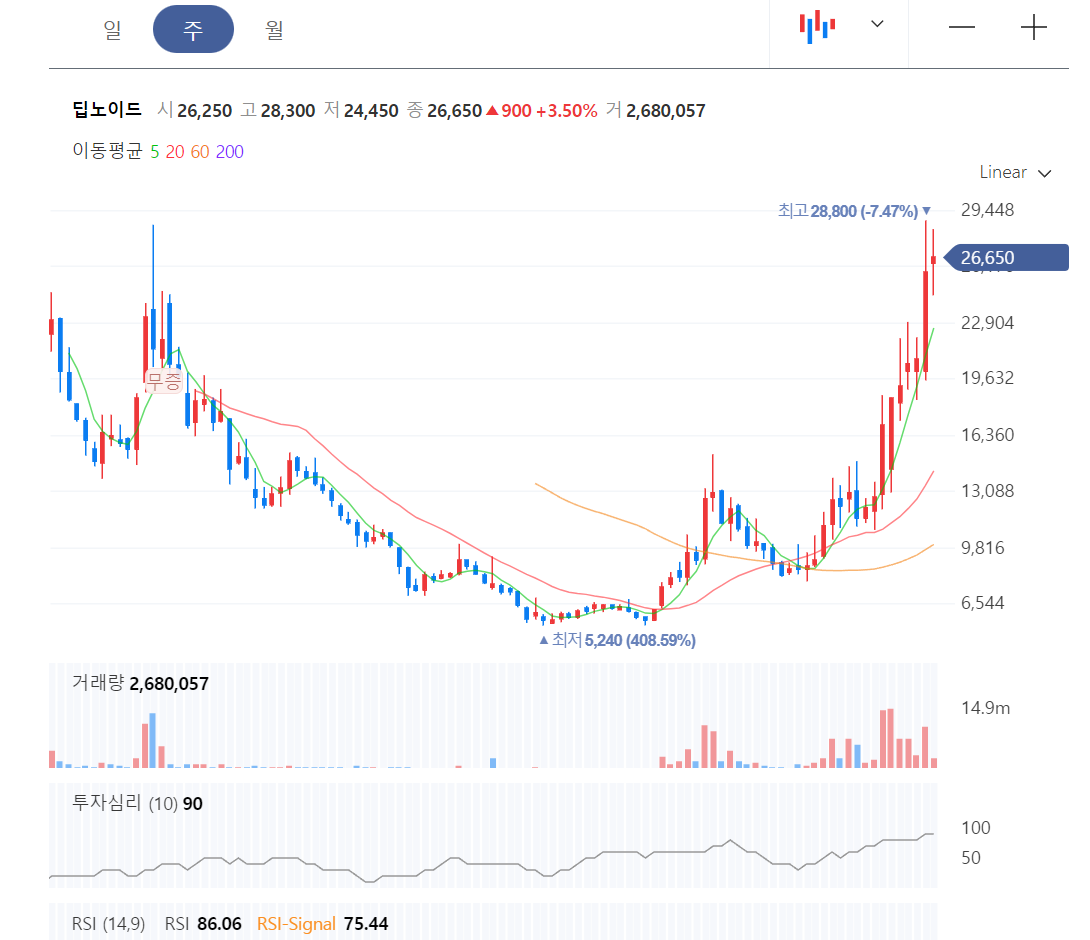Switch to the monthly 월 chart tab
Screen dimensions: 1090x940
(274, 29)
